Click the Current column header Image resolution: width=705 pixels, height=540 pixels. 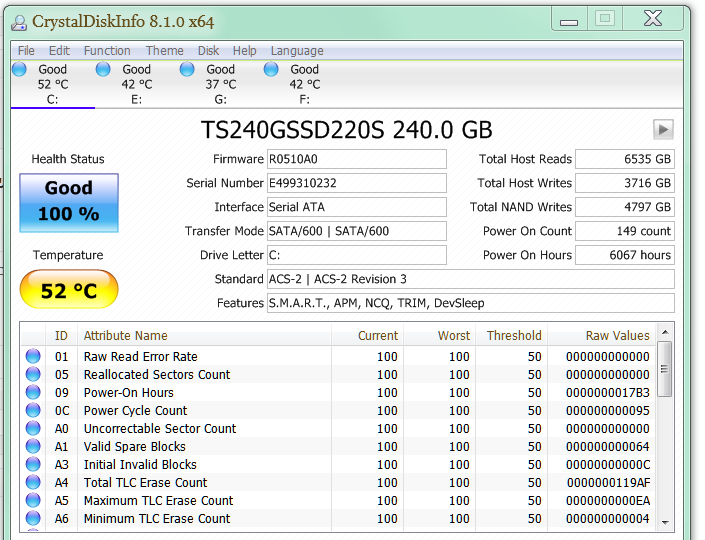367,335
